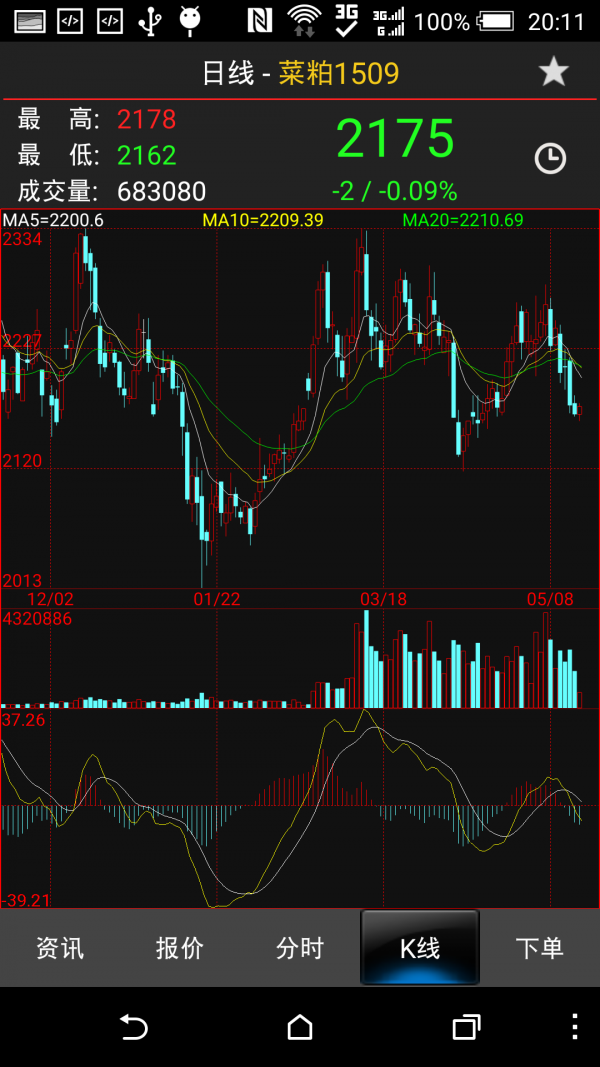Tap the 日线 - 菜粕1509 title
600x1067 pixels.
pyautogui.click(x=300, y=73)
